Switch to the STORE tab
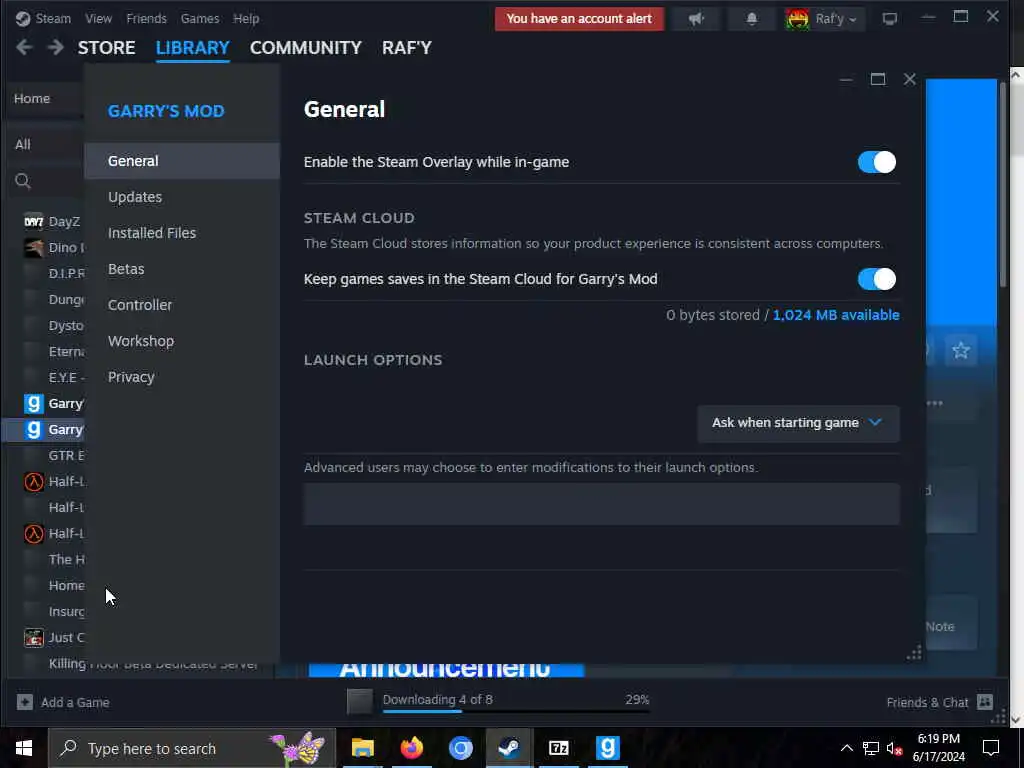 [x=106, y=48]
